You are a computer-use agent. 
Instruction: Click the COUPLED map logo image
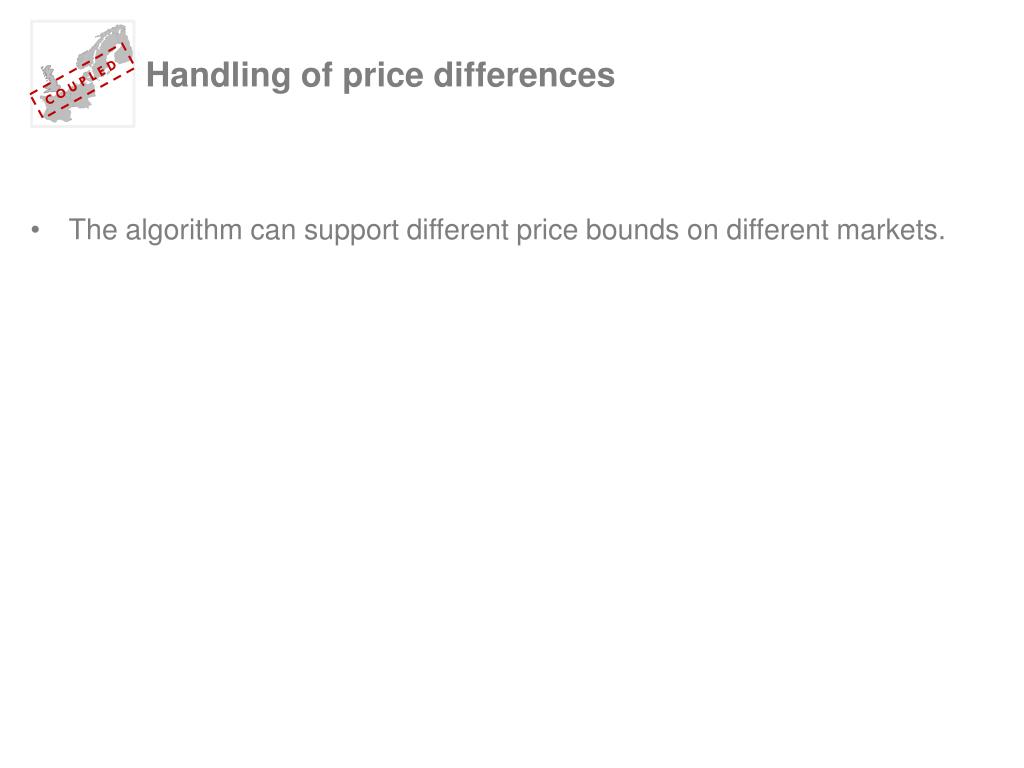[x=83, y=74]
